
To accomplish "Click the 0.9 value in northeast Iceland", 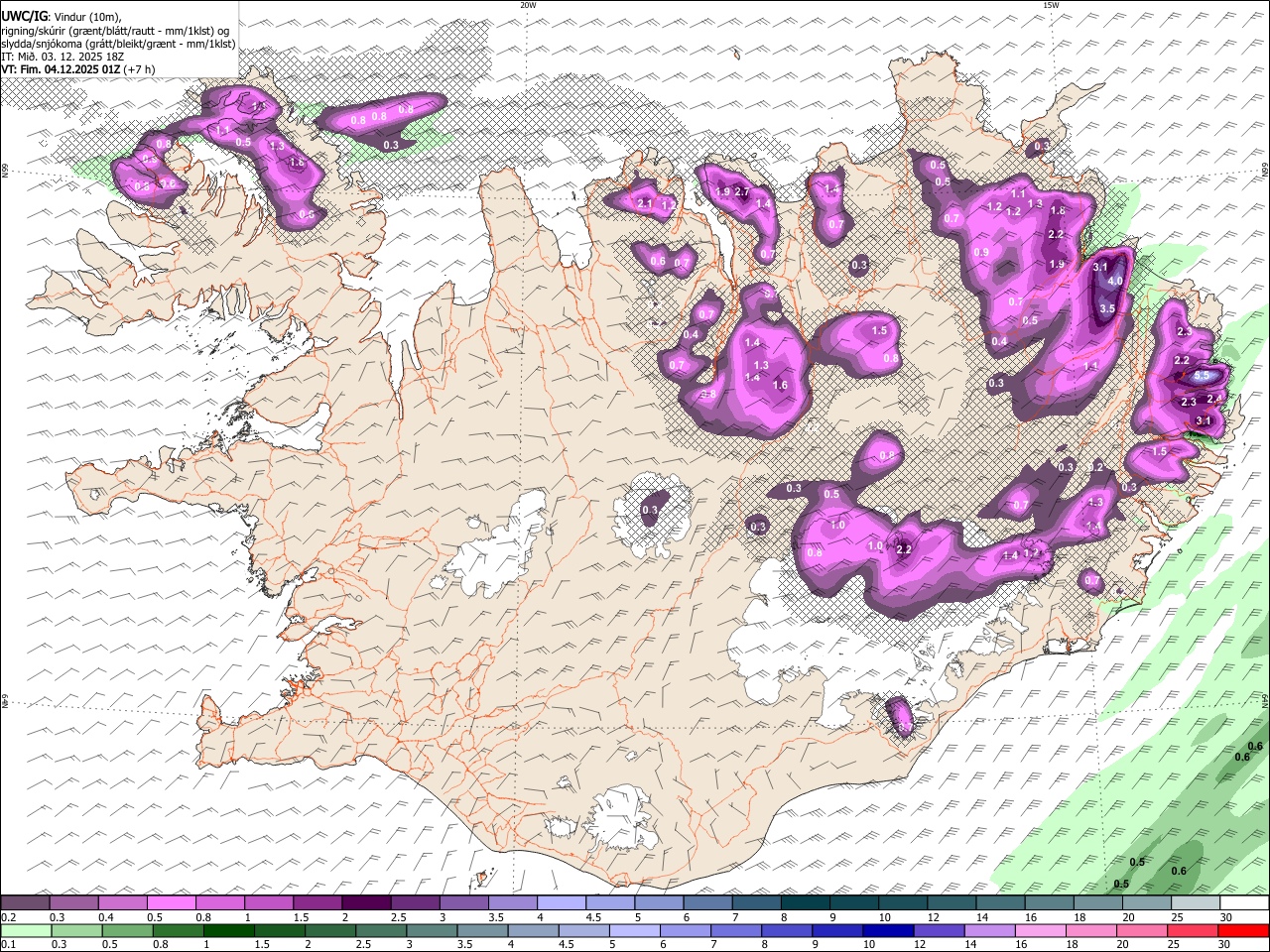I will pyautogui.click(x=981, y=253).
